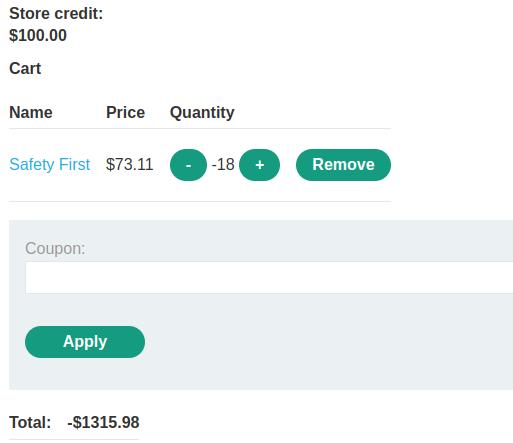Remove Safety First from the cart
The image size is (513, 443).
click(343, 165)
